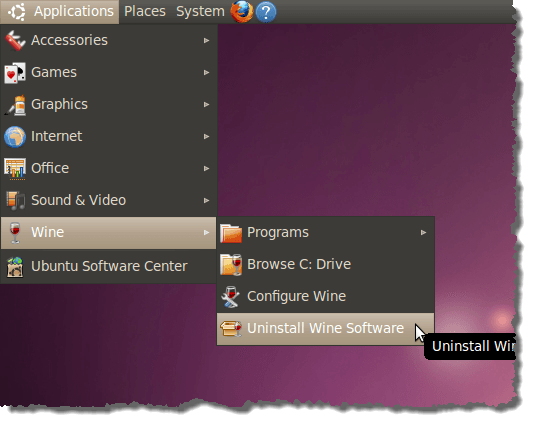Select Office menu entry text
The image size is (533, 422).
click(x=50, y=168)
